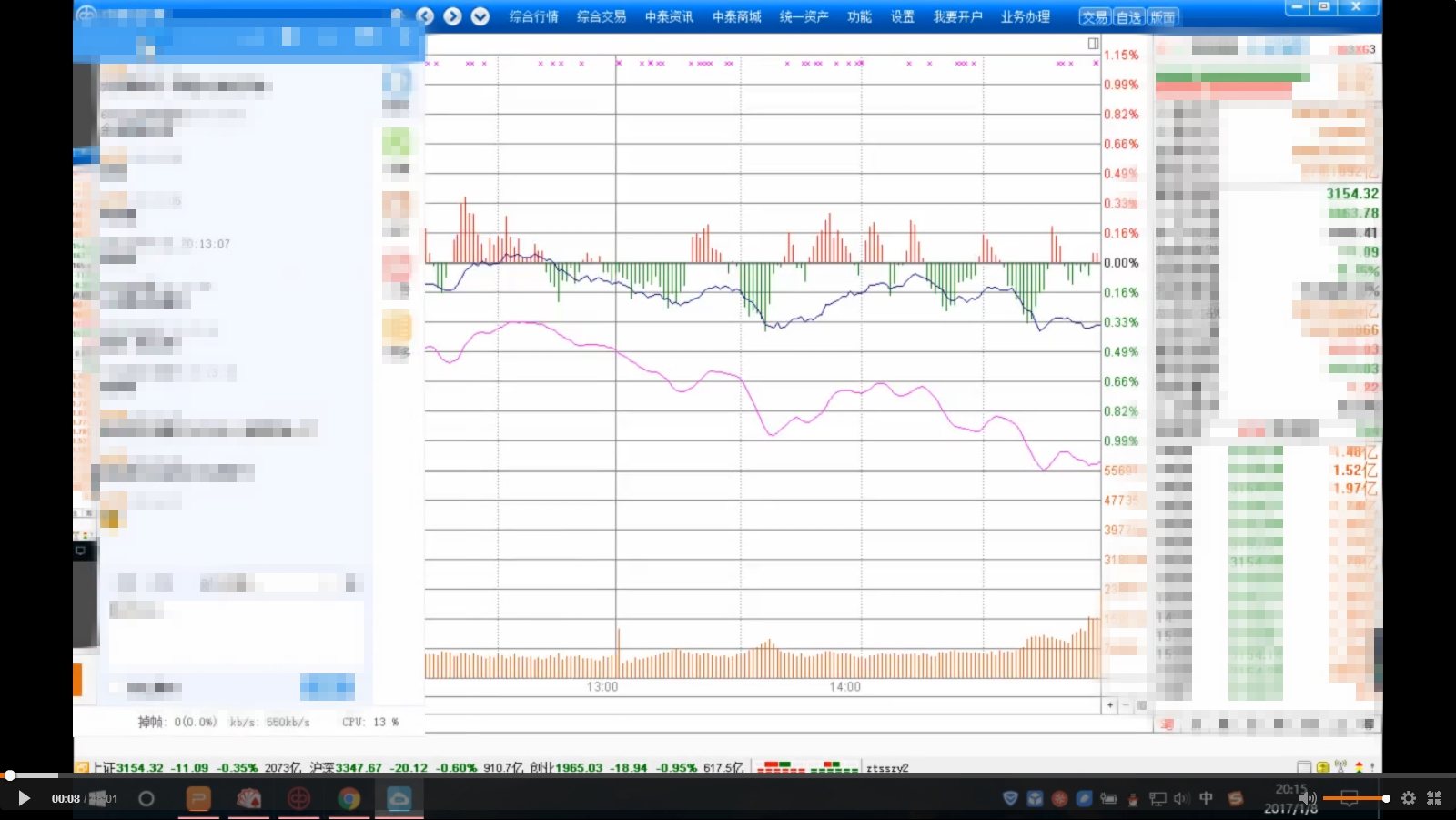Click the forward arrow navigation icon

[452, 16]
